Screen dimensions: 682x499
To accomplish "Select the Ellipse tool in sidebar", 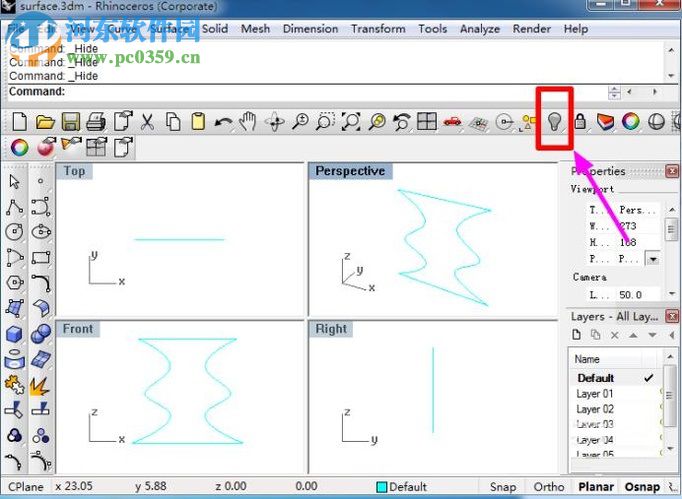I will (41, 231).
